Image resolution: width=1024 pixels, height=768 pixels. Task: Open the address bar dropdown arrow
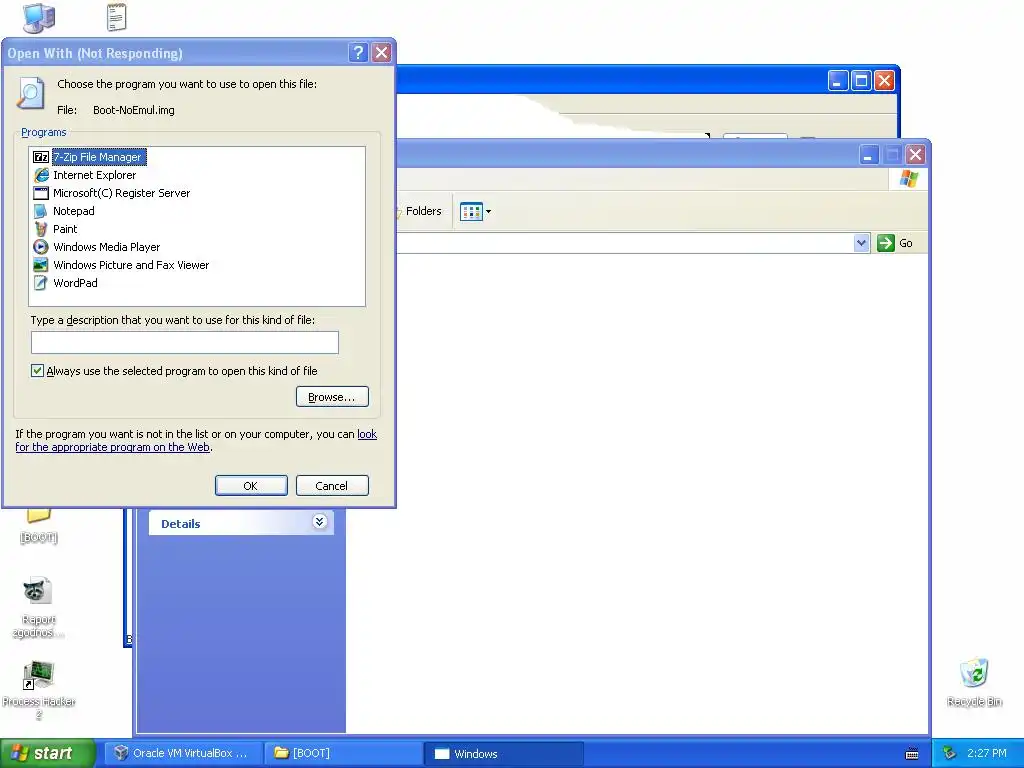861,243
